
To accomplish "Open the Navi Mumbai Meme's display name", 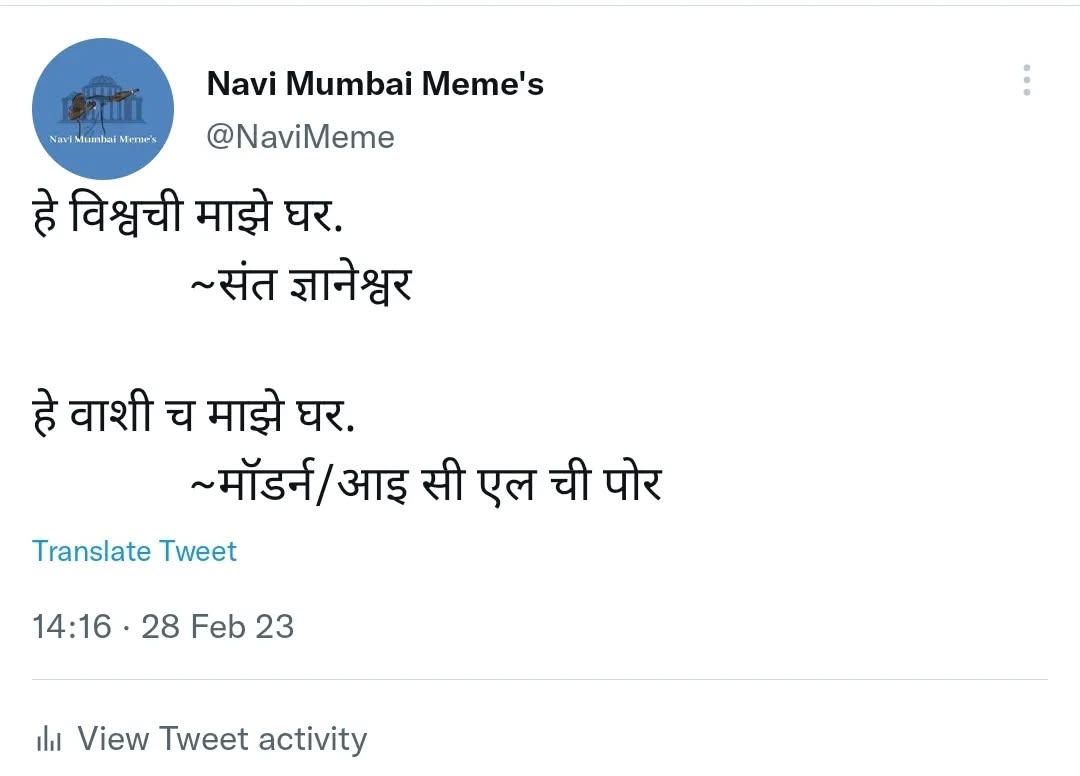I will [x=375, y=84].
